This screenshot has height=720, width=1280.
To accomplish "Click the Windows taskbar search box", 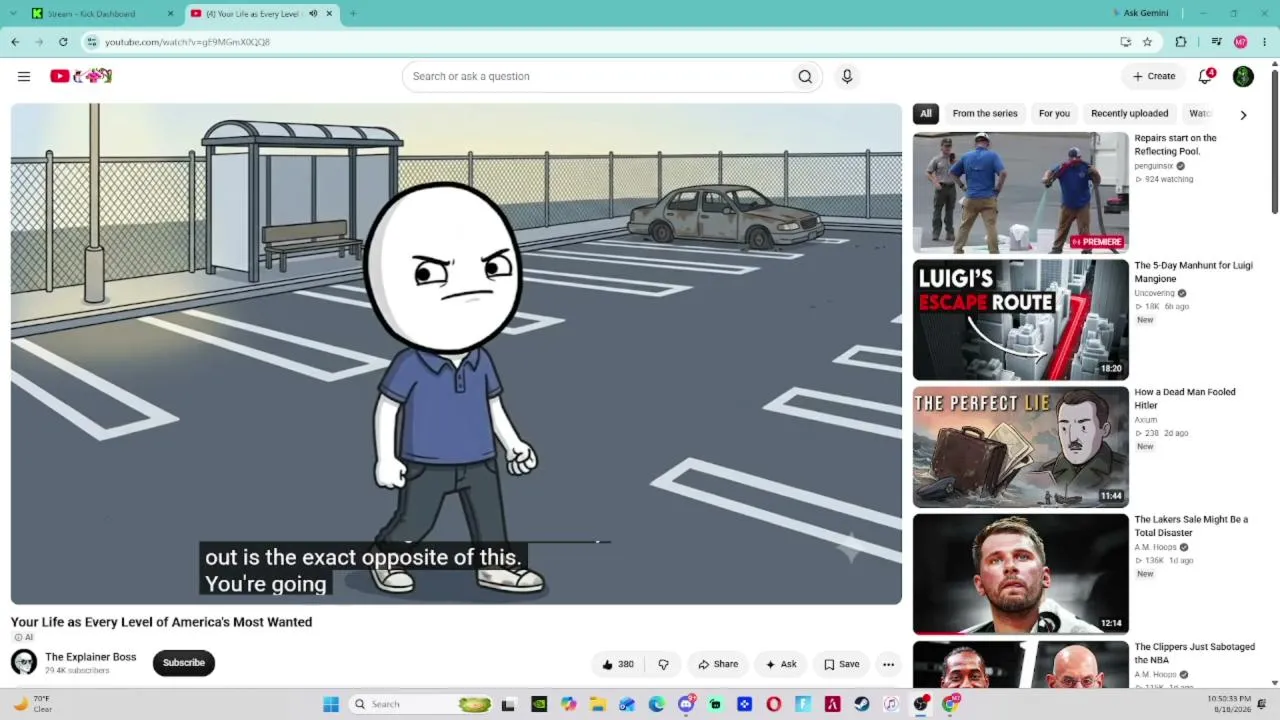I will coord(422,704).
